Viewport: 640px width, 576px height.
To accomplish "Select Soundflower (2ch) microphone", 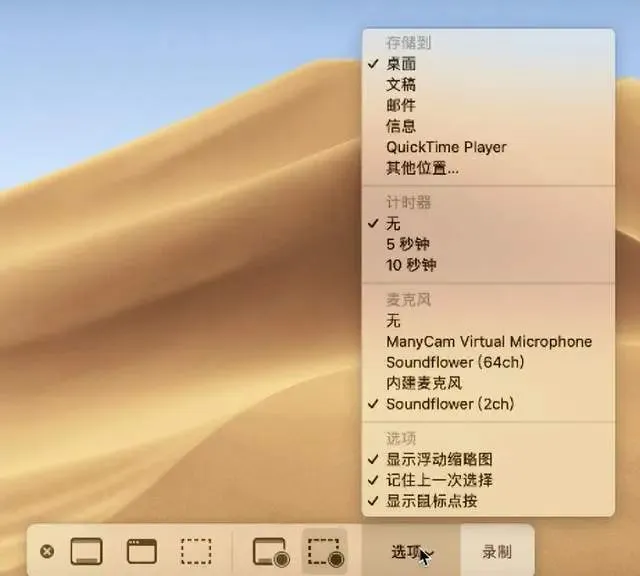I will [x=488, y=404].
